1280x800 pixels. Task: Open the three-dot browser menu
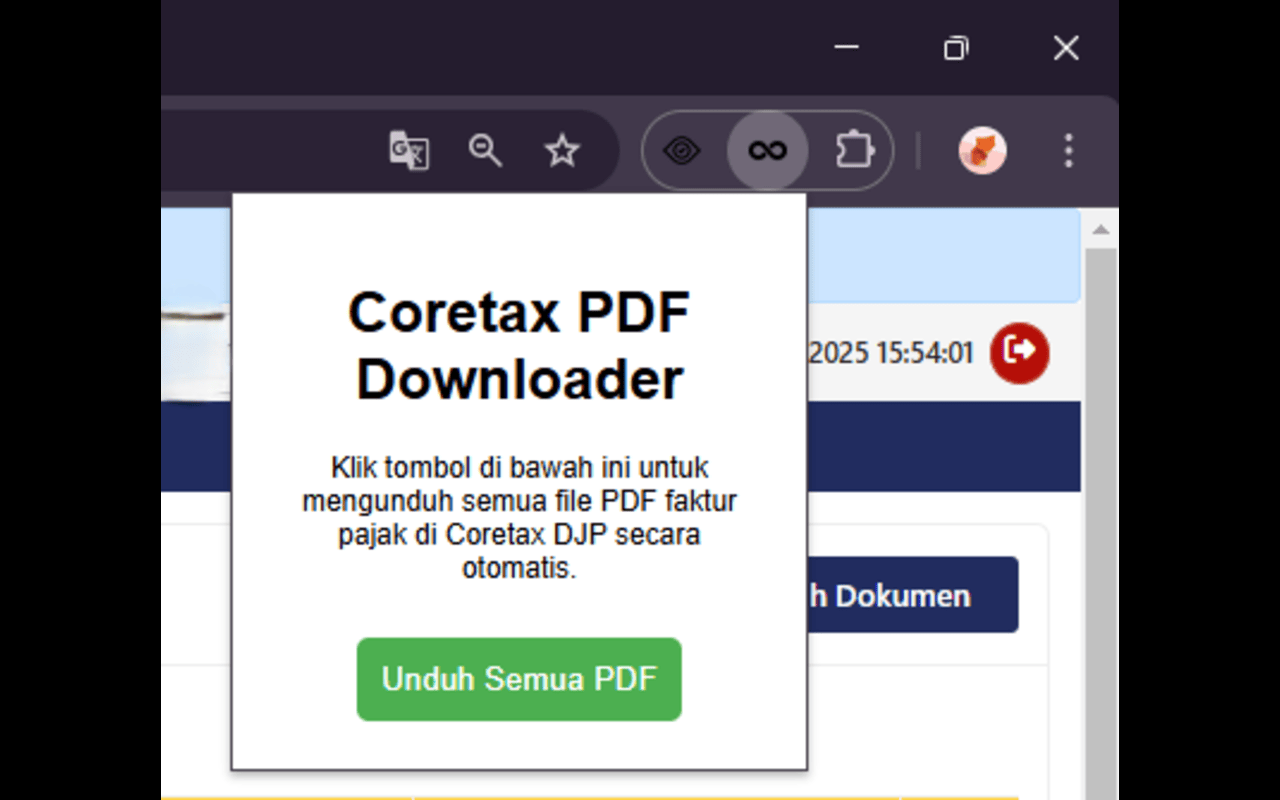click(x=1068, y=152)
